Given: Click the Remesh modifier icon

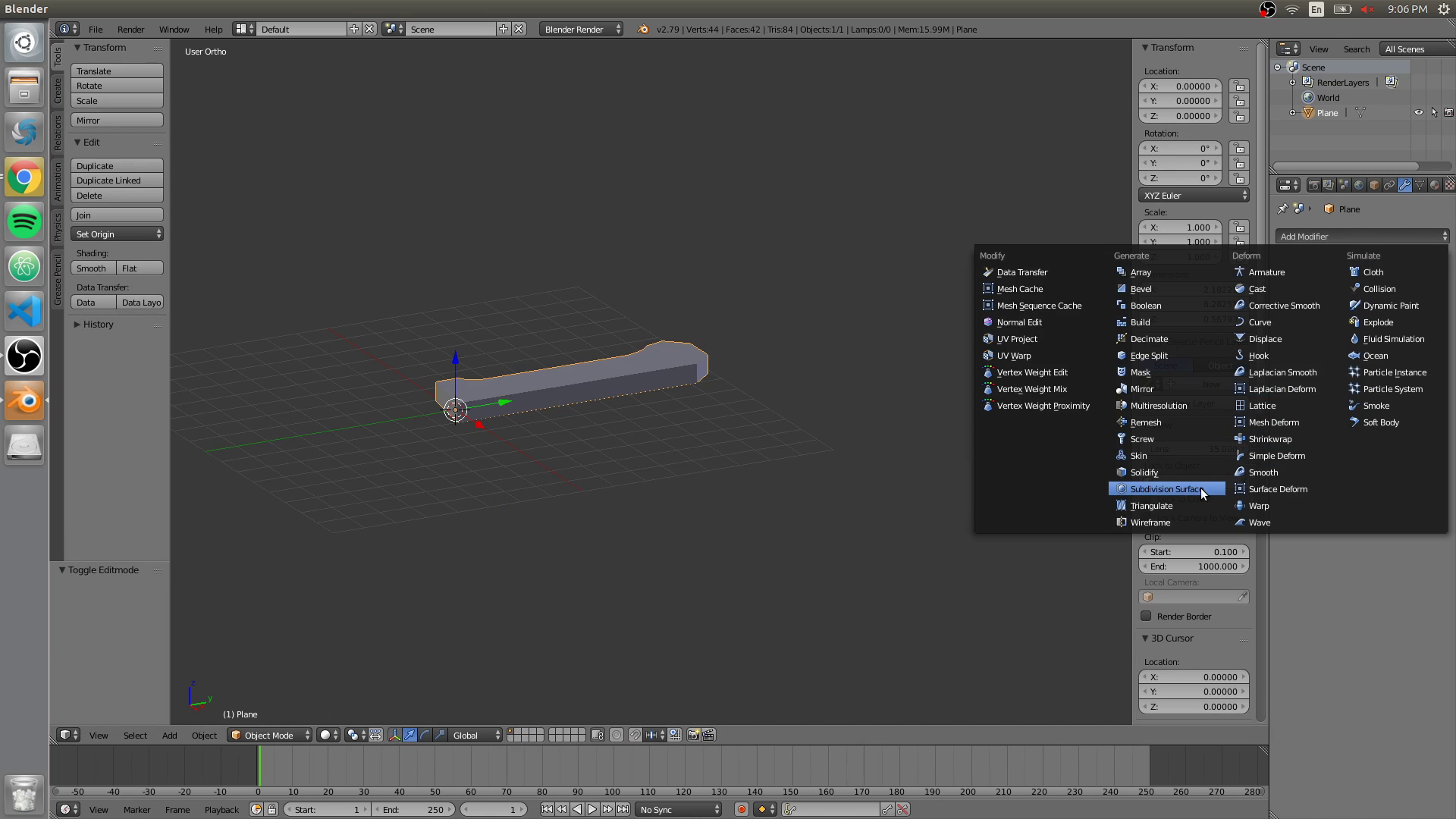Looking at the screenshot, I should point(1121,422).
